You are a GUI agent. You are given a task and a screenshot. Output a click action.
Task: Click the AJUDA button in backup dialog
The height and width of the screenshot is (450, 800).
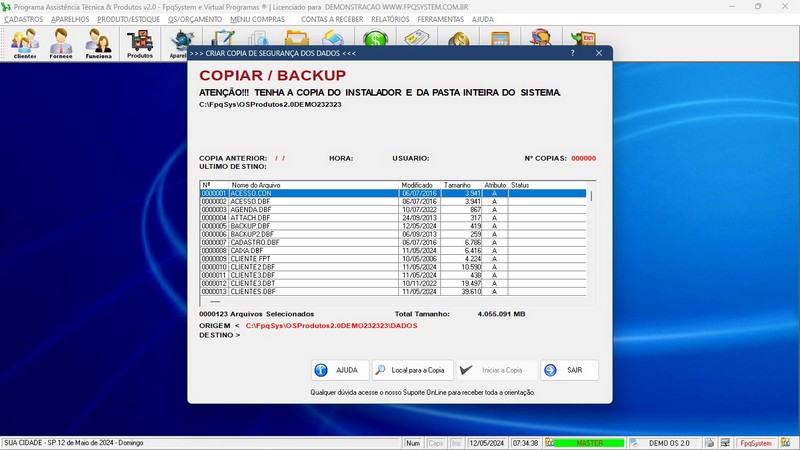[x=340, y=370]
